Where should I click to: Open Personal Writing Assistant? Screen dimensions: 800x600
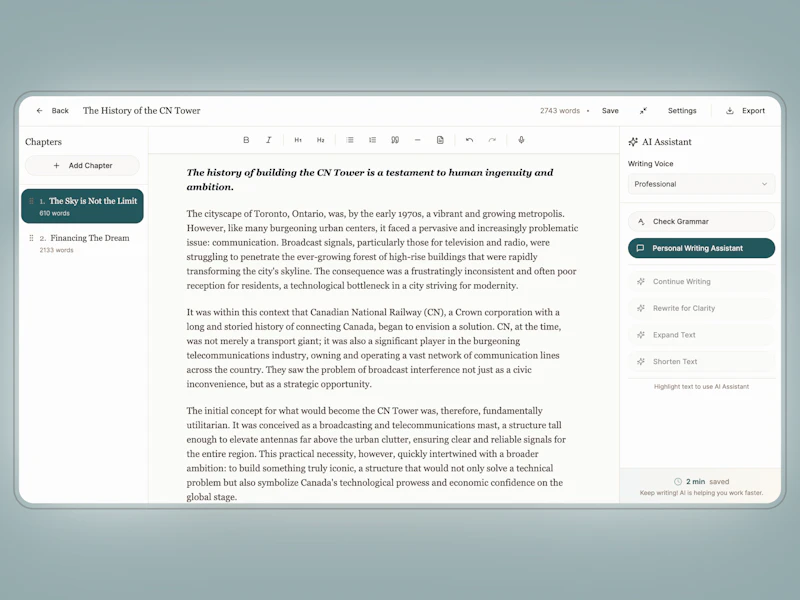coord(701,248)
